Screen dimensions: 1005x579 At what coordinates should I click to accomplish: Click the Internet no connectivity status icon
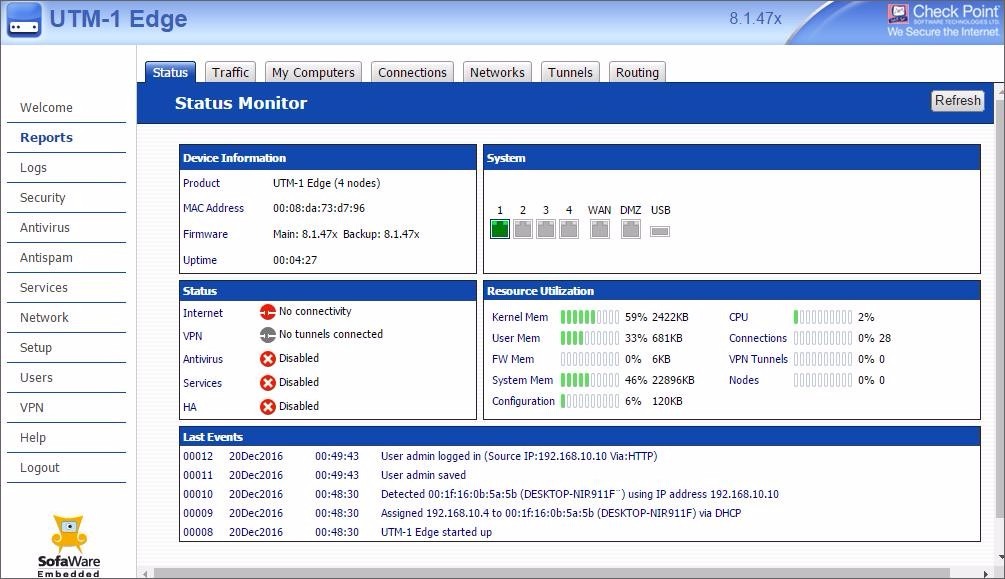[x=268, y=312]
